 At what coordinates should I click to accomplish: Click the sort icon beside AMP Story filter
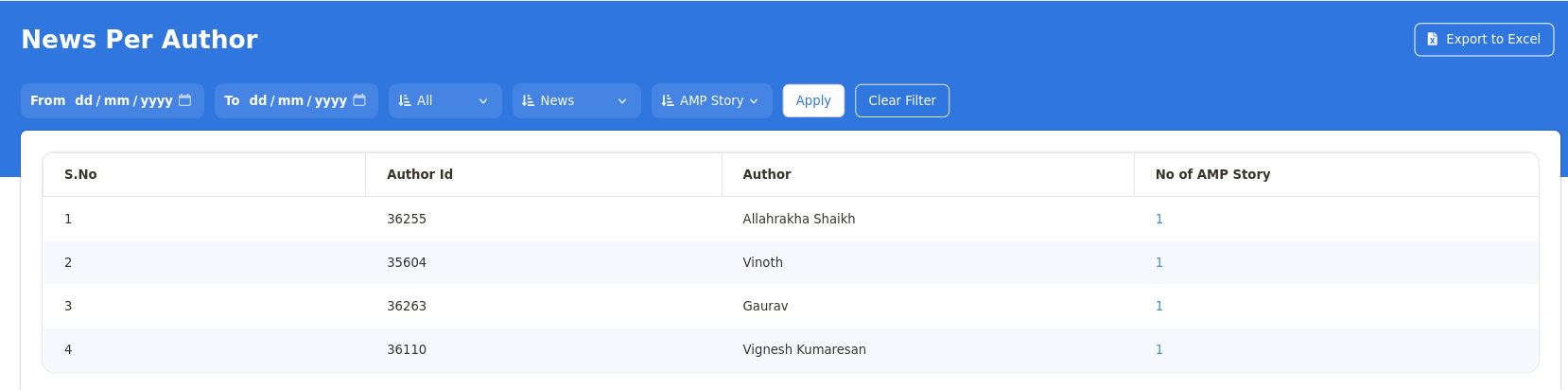(668, 100)
